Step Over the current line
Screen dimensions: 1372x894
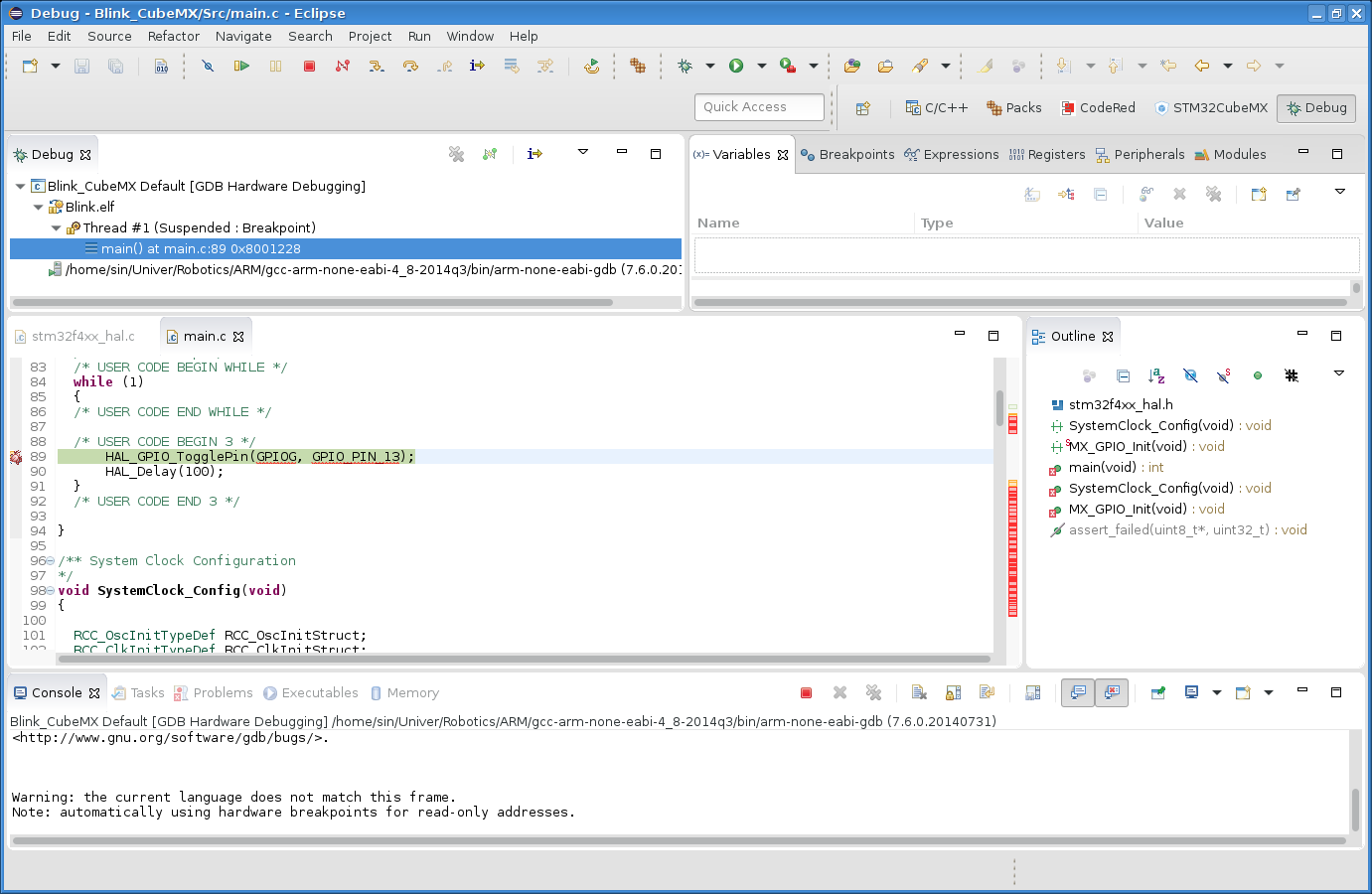[x=410, y=66]
